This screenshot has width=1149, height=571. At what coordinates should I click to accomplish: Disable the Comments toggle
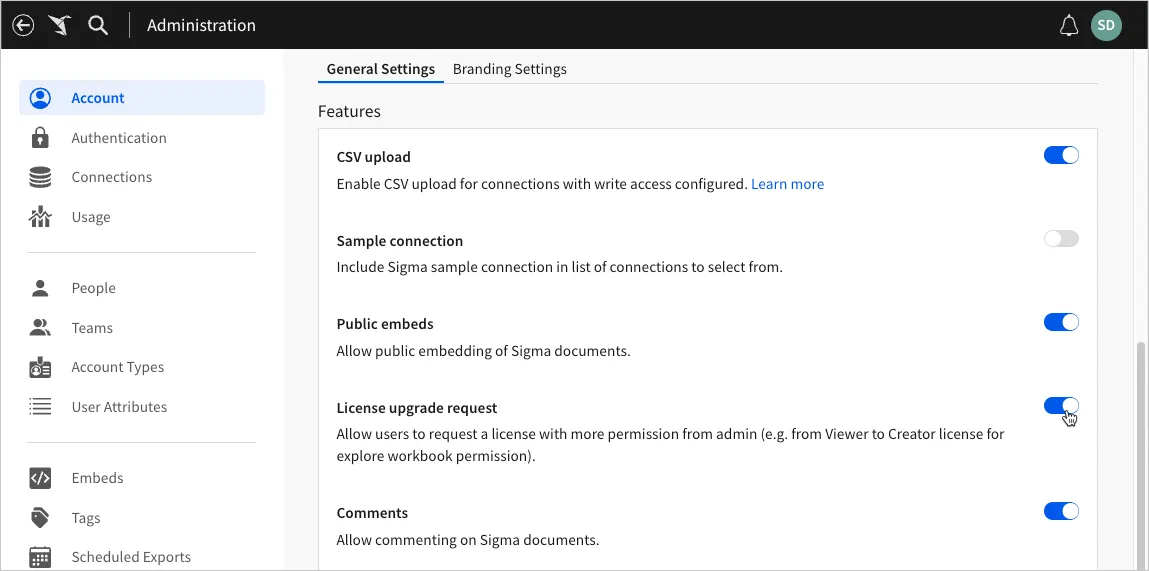tap(1061, 511)
